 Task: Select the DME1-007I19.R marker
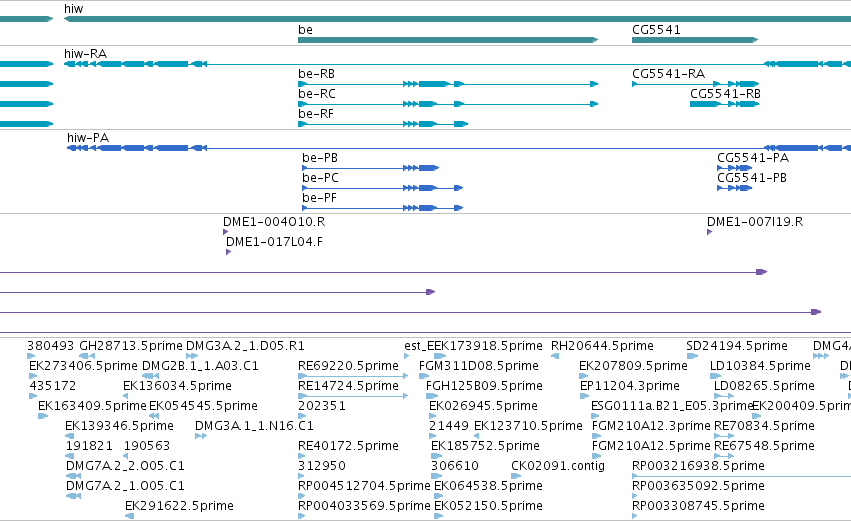[709, 232]
